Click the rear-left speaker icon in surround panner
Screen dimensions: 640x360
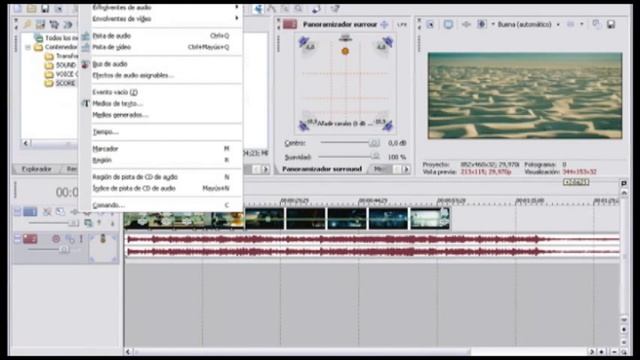pyautogui.click(x=304, y=125)
